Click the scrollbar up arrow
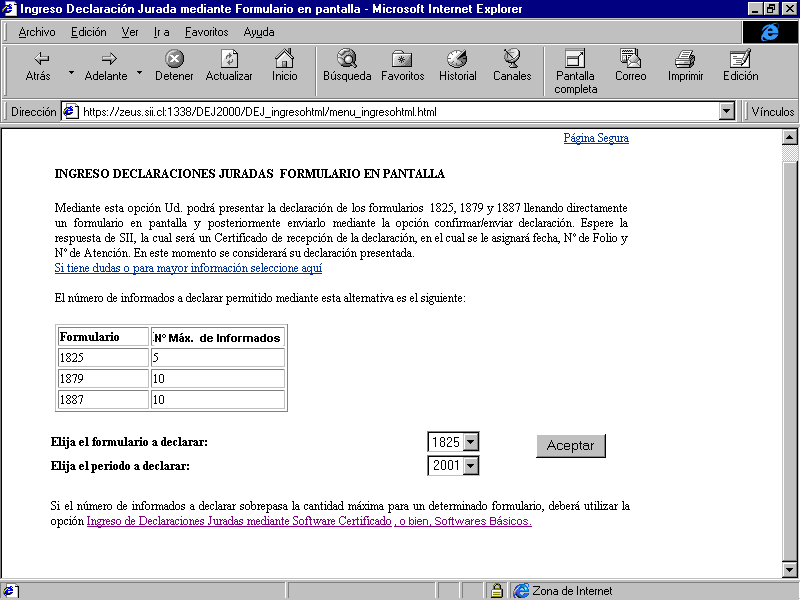Screen dimensions: 800x600 (x=789, y=138)
